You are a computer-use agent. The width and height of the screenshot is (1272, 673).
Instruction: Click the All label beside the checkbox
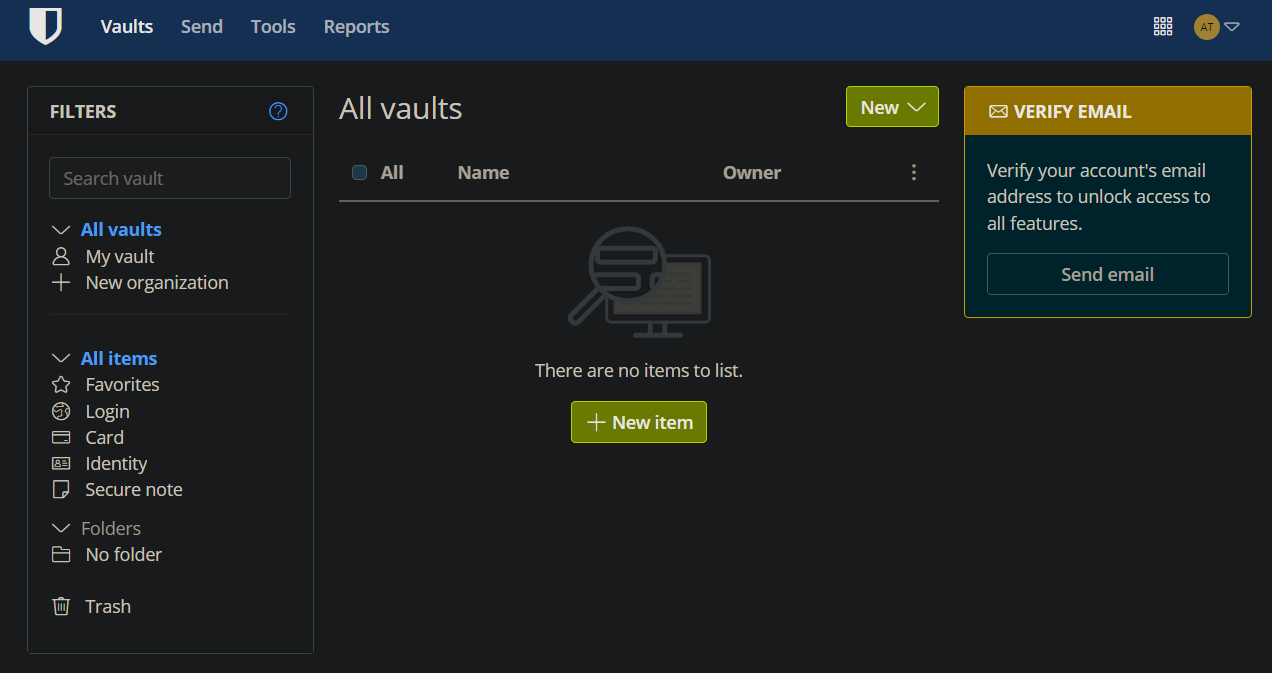point(392,172)
